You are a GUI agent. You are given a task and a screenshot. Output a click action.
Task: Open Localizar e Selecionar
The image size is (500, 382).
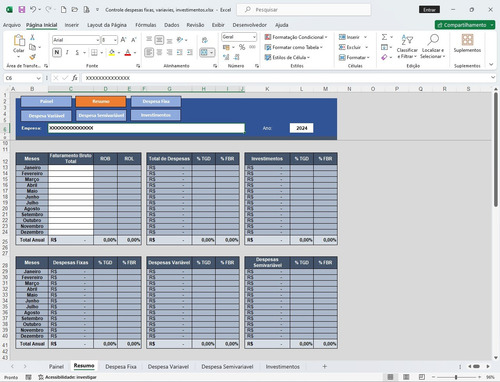click(433, 46)
